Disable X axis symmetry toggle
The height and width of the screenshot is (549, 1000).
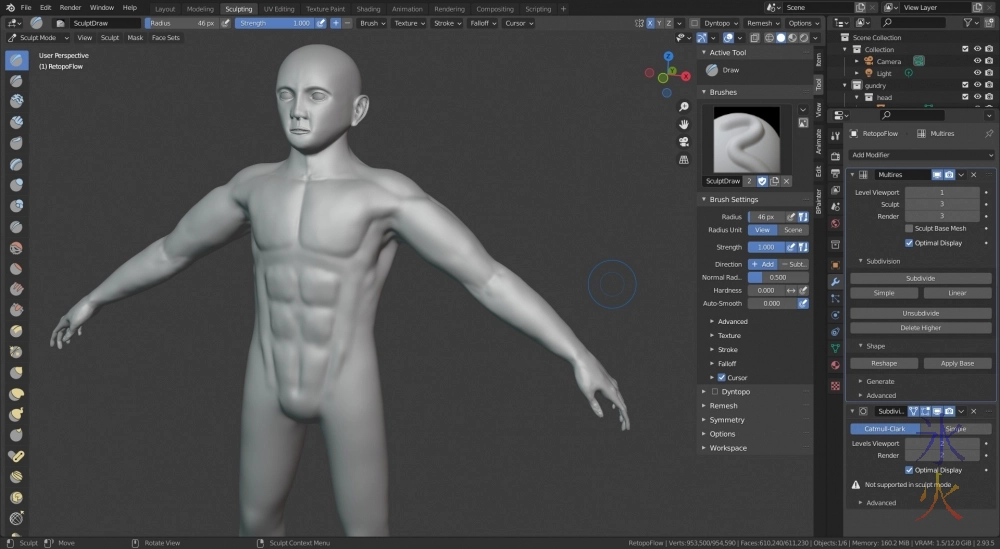[x=651, y=23]
